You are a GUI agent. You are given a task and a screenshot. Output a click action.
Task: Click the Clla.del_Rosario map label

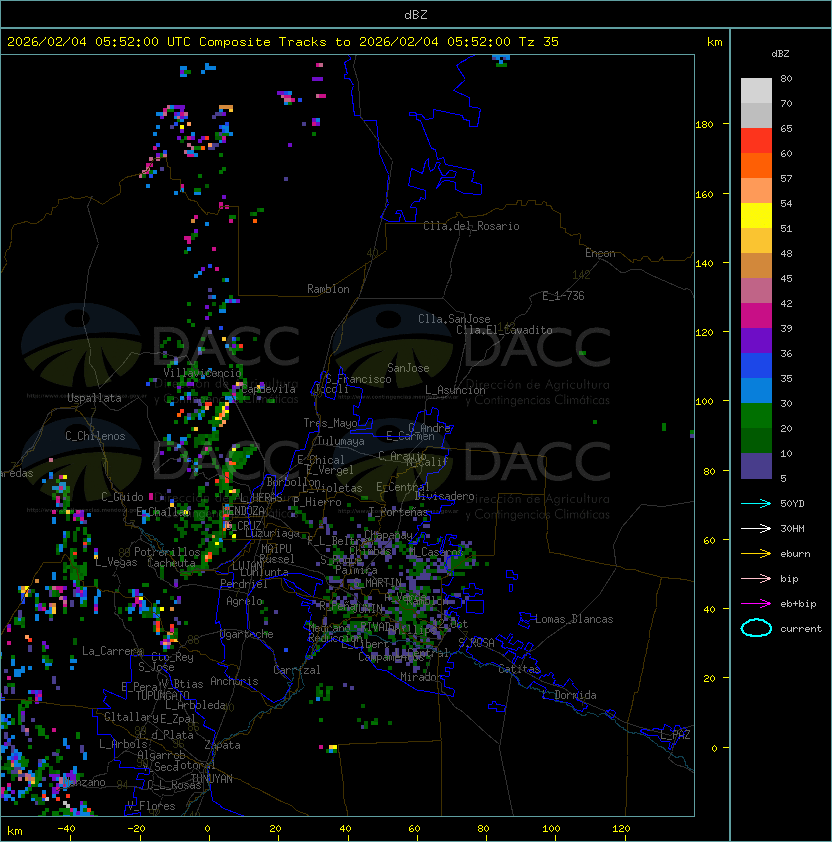click(x=471, y=226)
